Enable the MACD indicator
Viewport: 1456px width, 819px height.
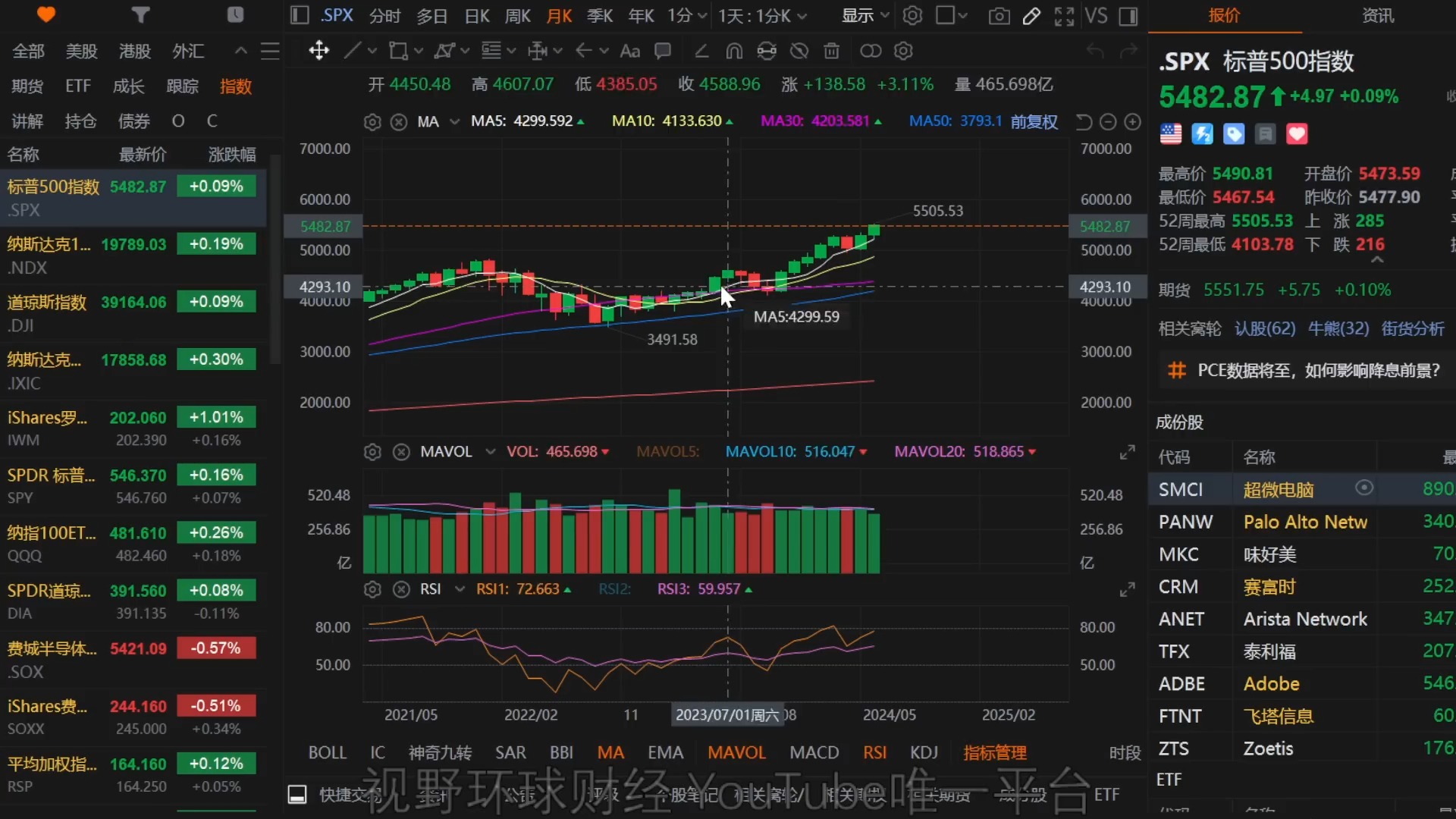814,752
